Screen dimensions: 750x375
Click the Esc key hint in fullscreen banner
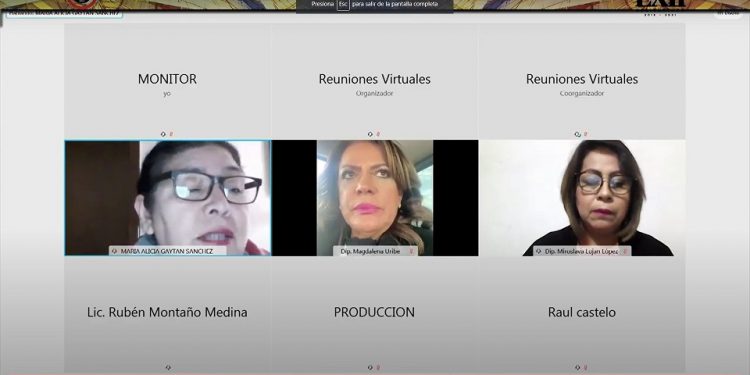(x=342, y=4)
